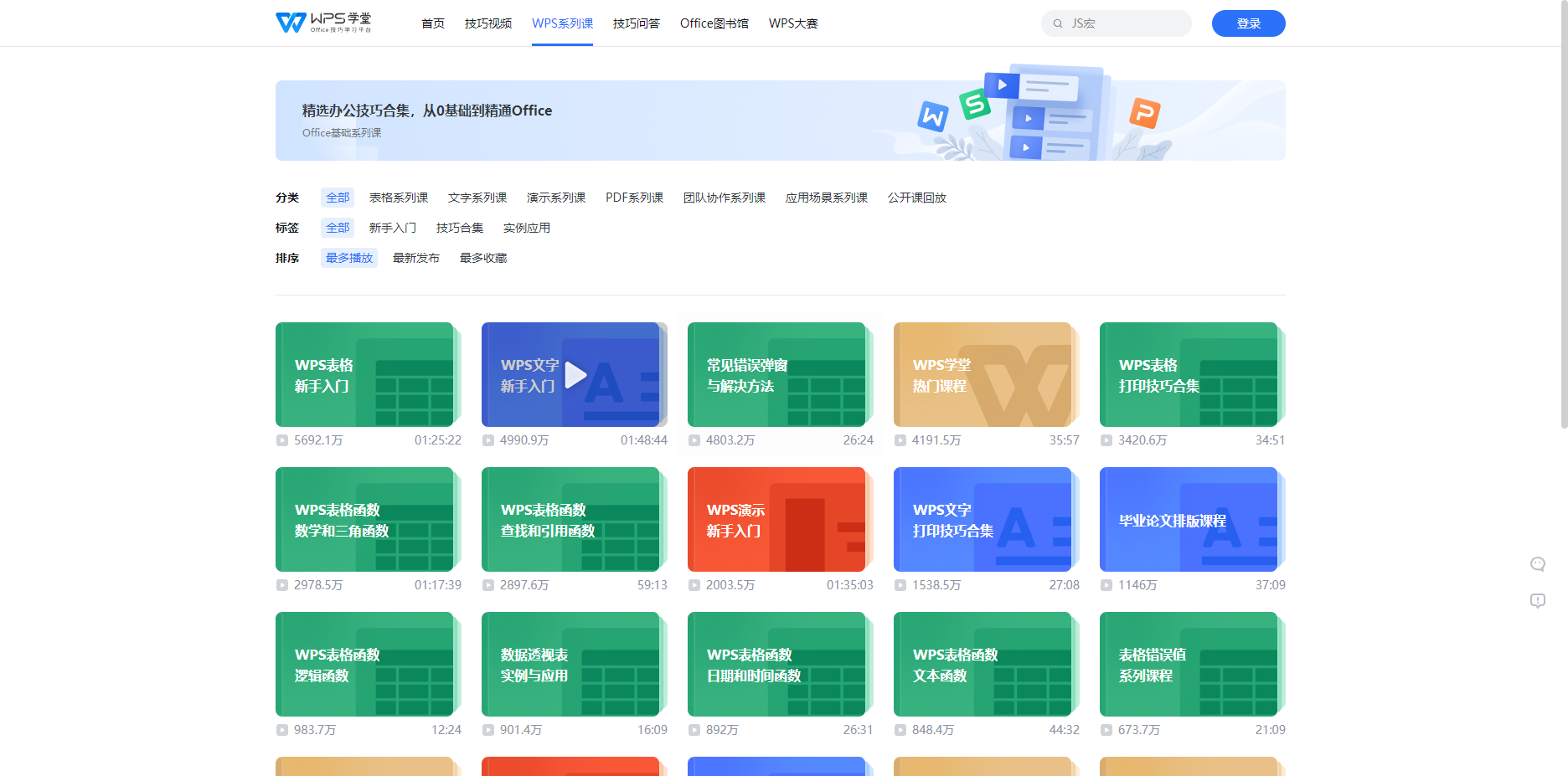Open the WPS表格函数 数学和三角函数 card
The image size is (1568, 776).
click(x=369, y=520)
